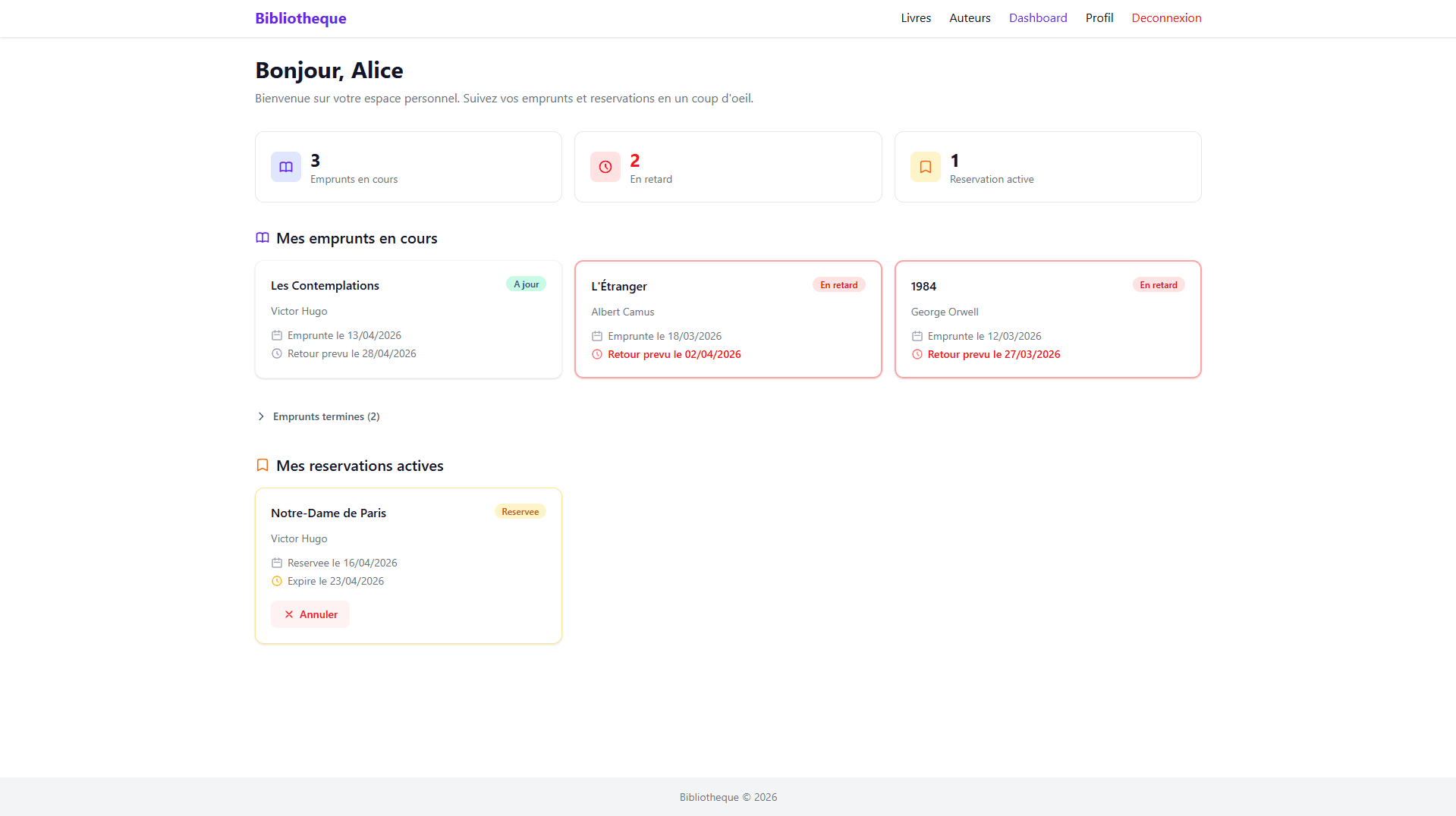
Task: Collapse the Emprunts termines list chevron
Action: [261, 416]
